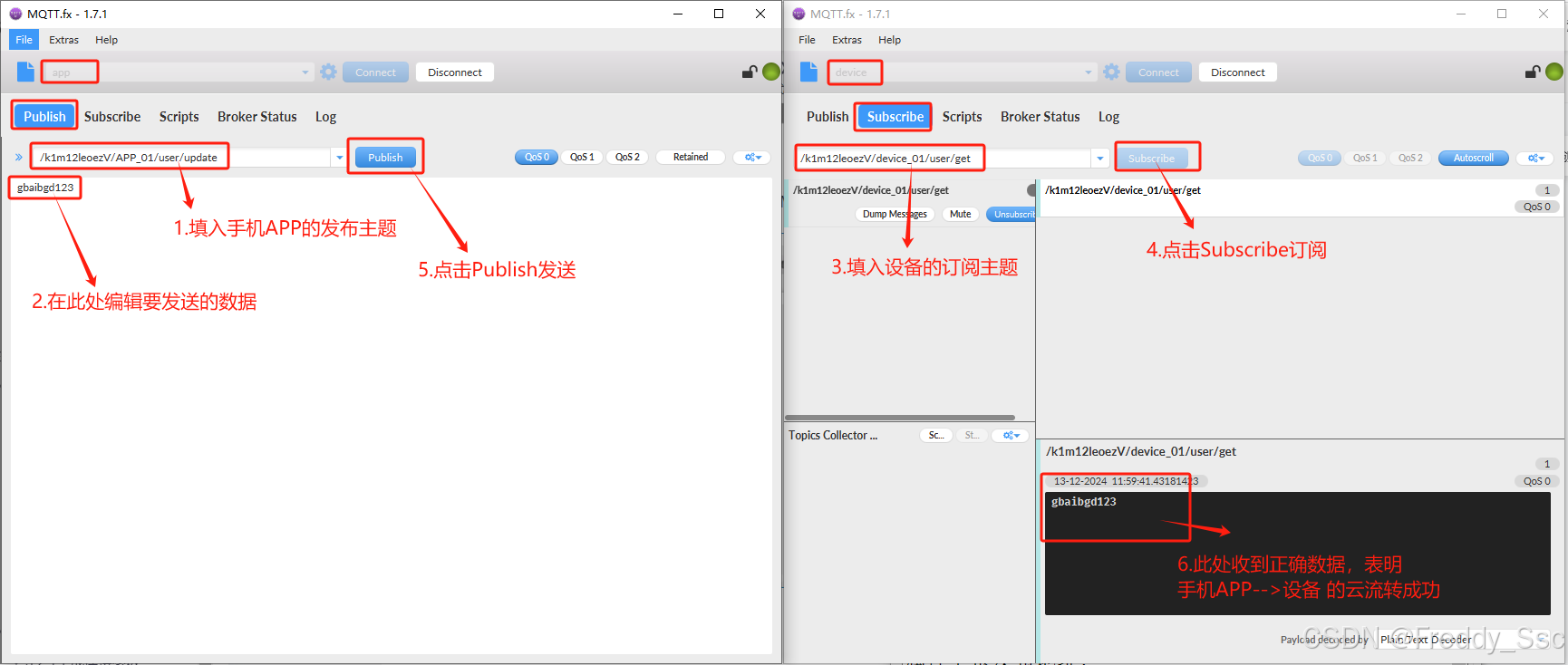
Task: Click payload text area containing gbaibgd123
Action: (391, 414)
